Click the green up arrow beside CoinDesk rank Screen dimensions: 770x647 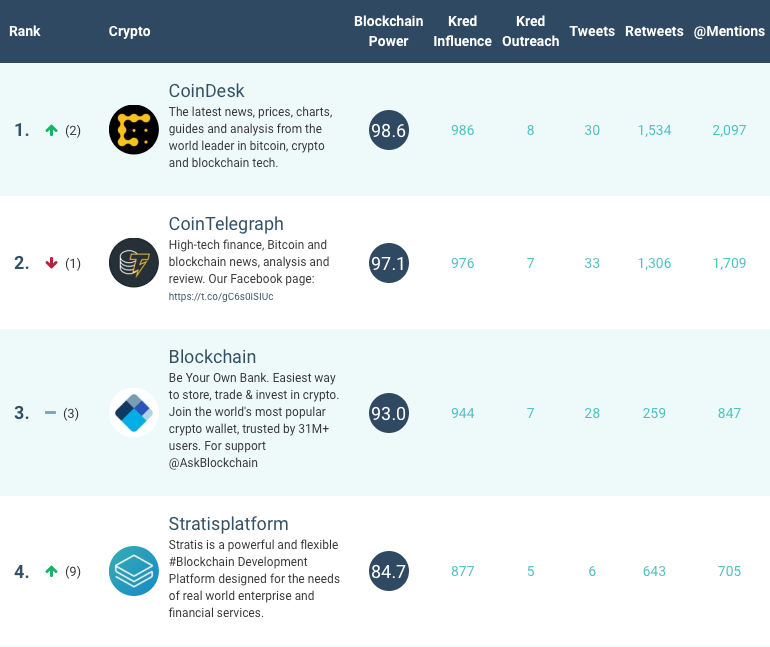point(52,130)
